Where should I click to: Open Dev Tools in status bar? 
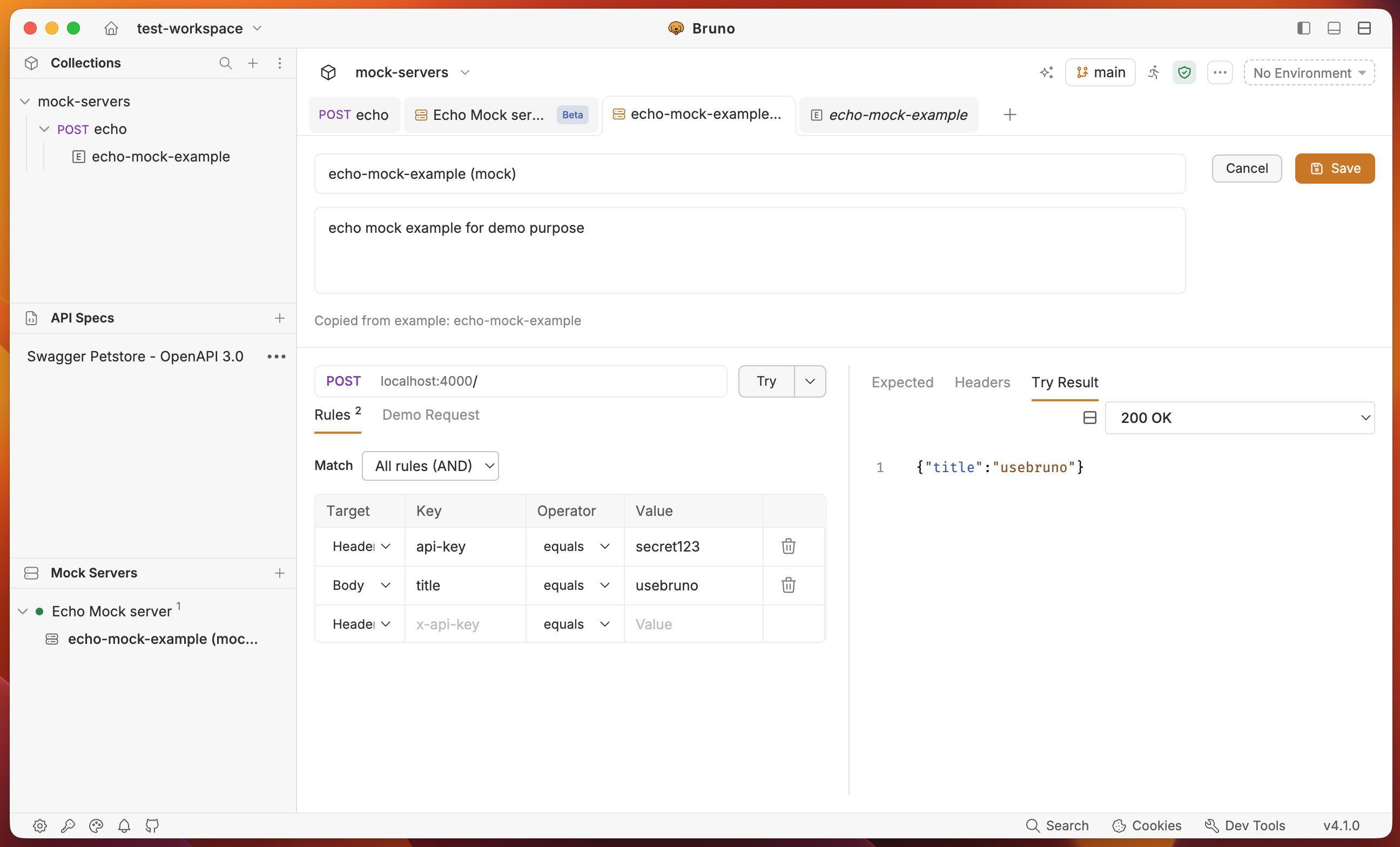[x=1246, y=825]
